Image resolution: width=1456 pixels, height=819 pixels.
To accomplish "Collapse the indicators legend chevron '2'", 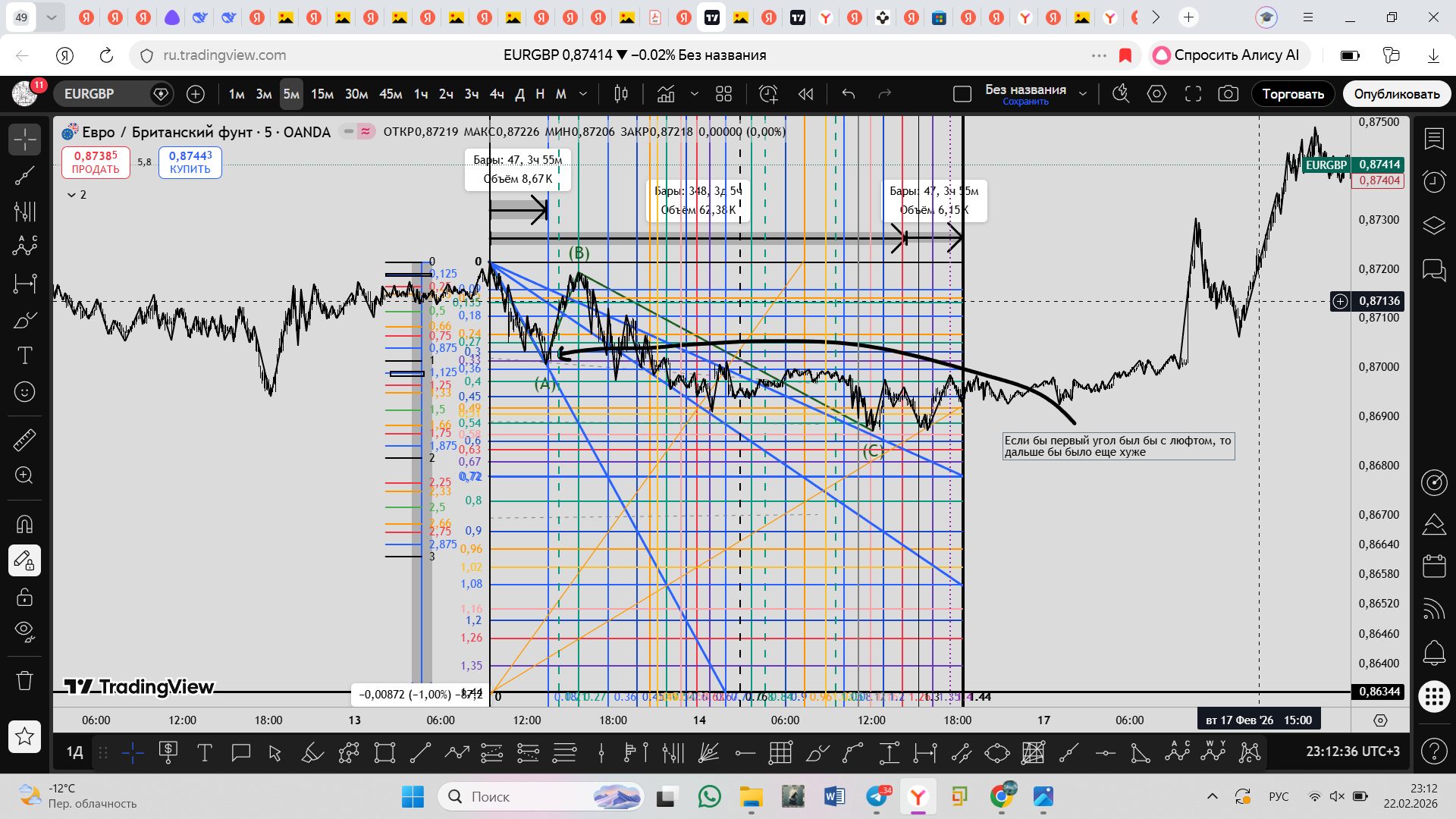I will [x=72, y=195].
